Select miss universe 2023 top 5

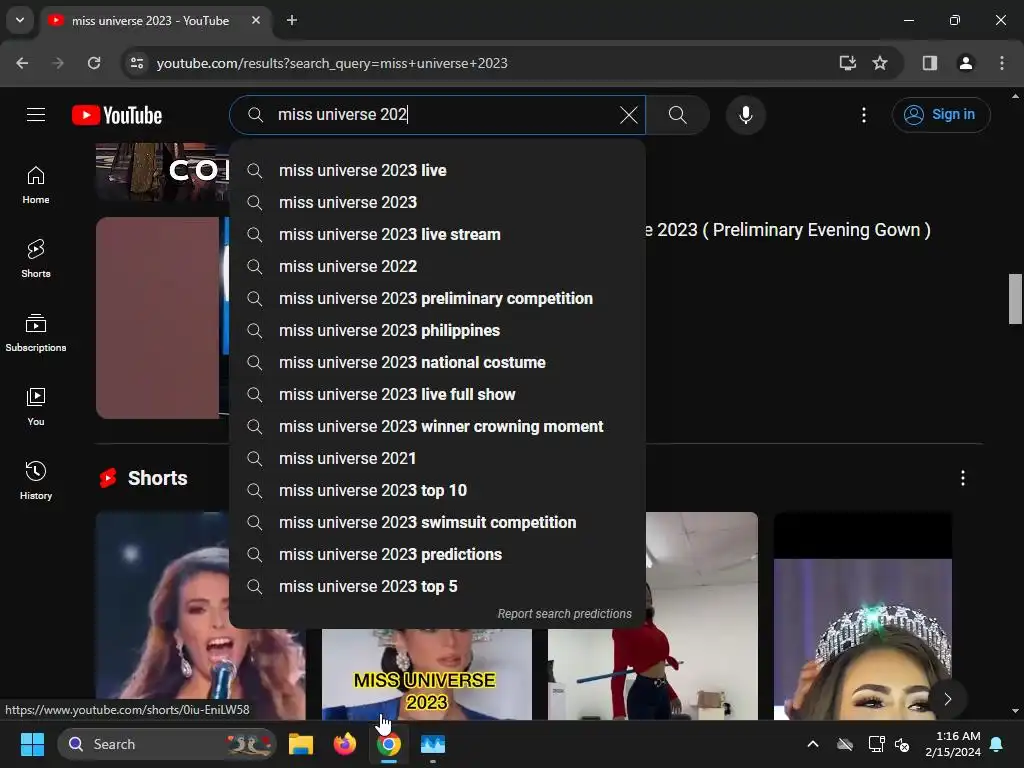pos(438,586)
